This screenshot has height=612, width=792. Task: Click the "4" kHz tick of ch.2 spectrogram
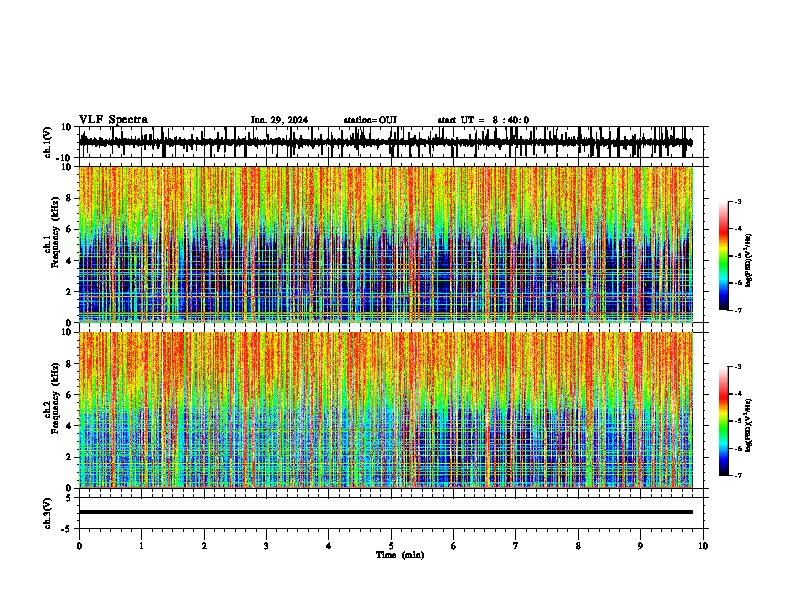pyautogui.click(x=69, y=426)
